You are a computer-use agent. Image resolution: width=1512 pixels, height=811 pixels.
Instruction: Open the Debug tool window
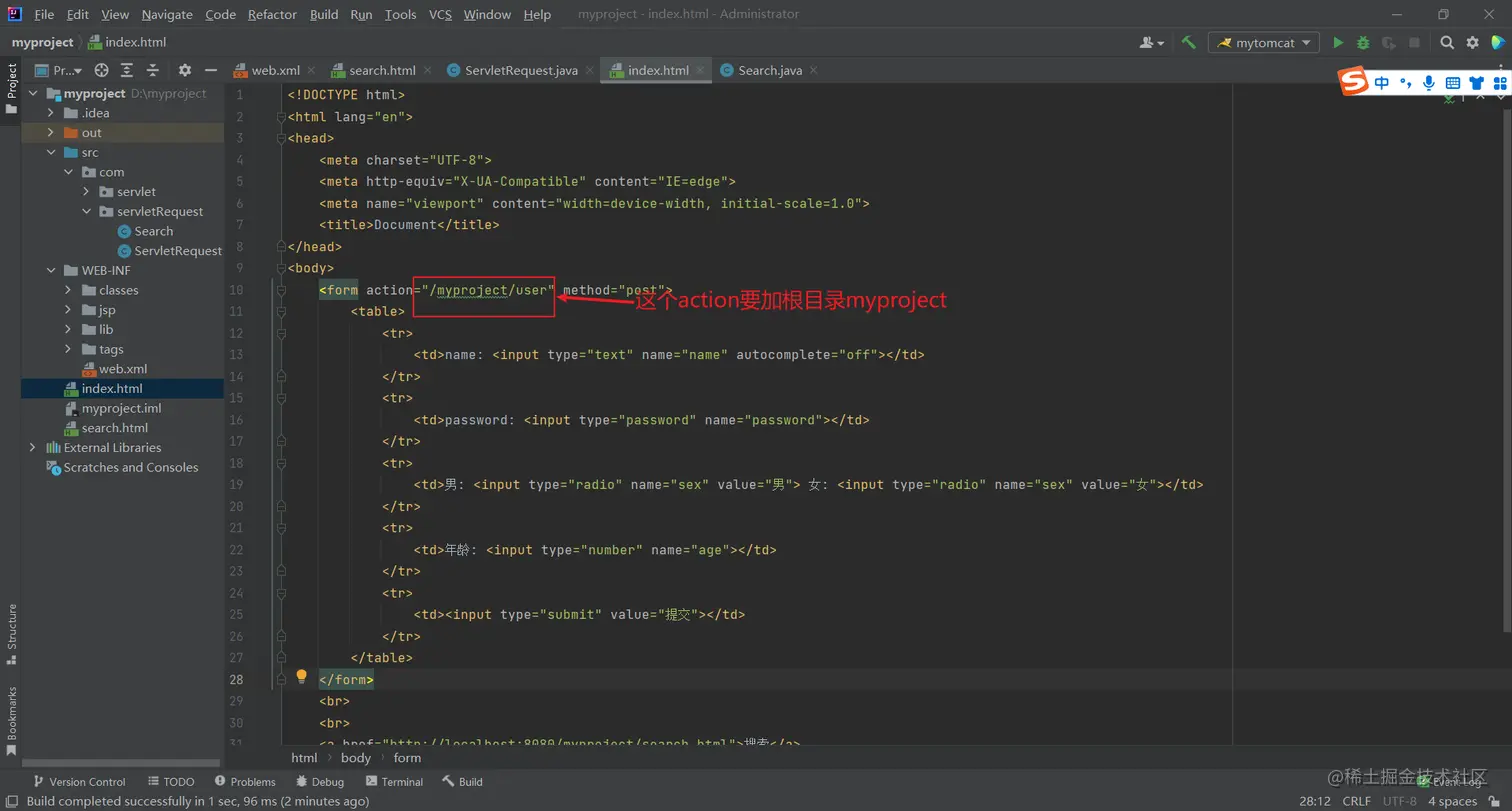319,782
